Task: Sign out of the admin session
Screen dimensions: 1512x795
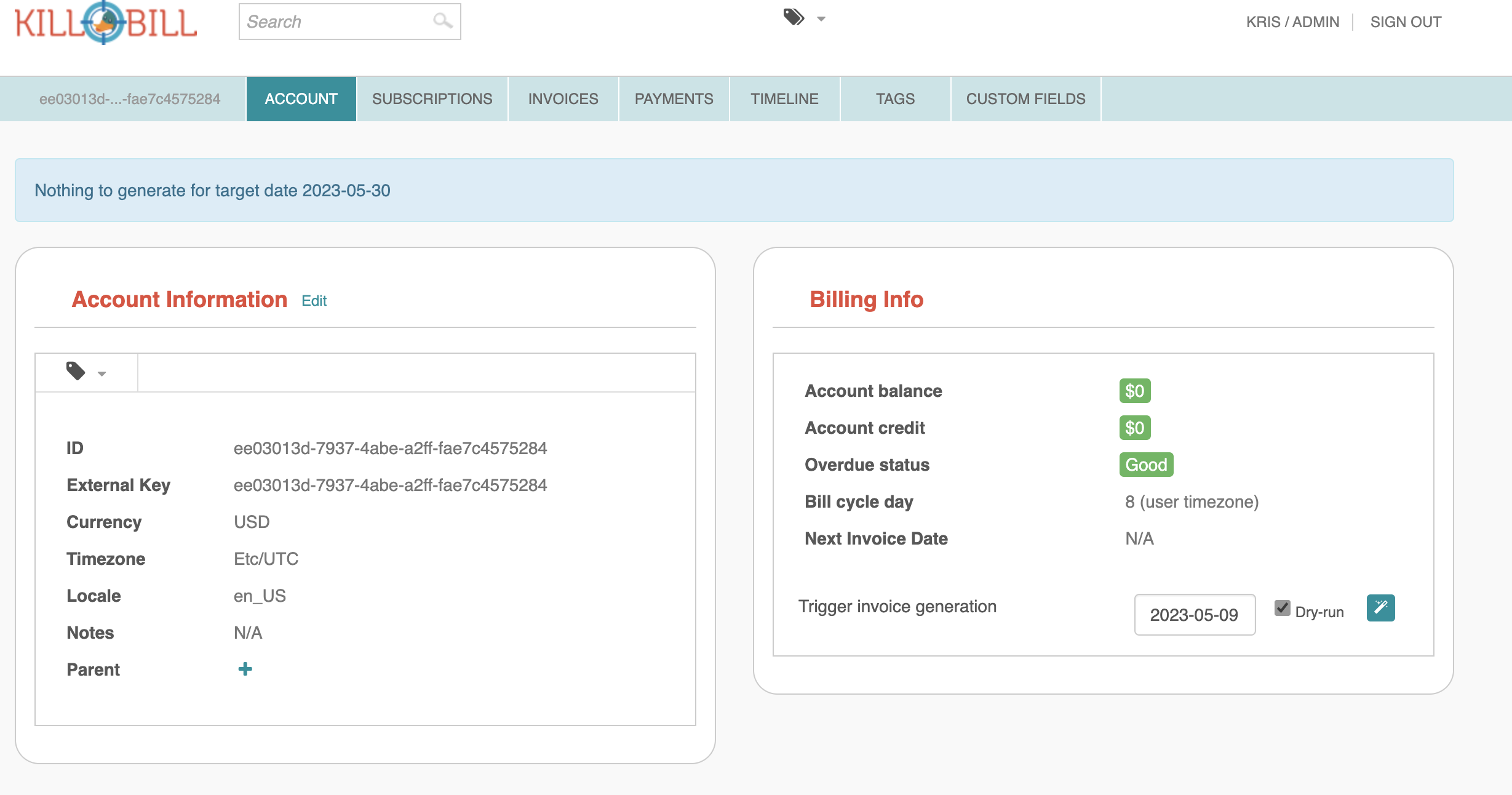Action: (x=1406, y=21)
